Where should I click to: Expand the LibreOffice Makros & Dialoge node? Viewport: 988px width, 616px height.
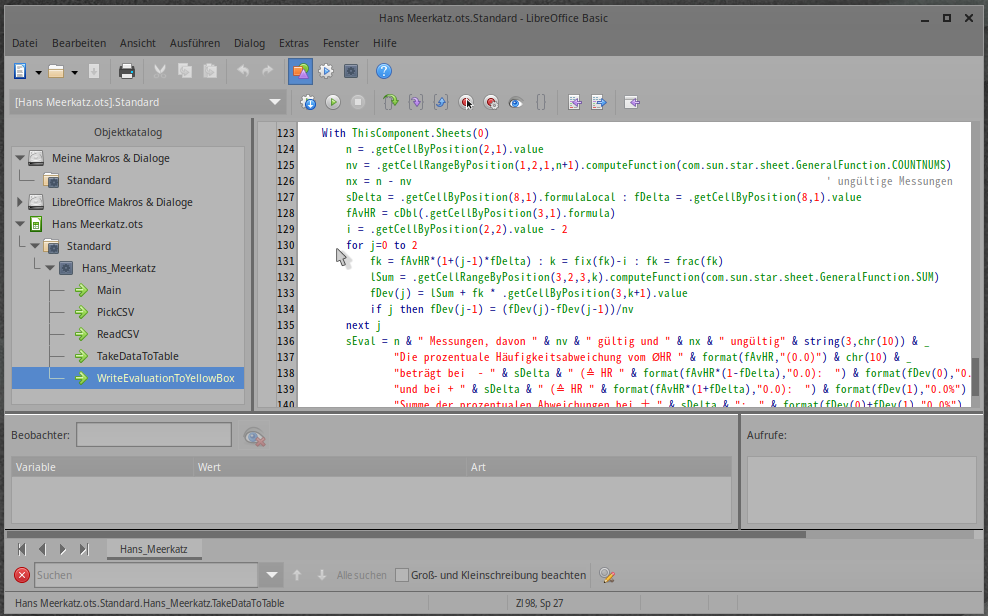20,202
